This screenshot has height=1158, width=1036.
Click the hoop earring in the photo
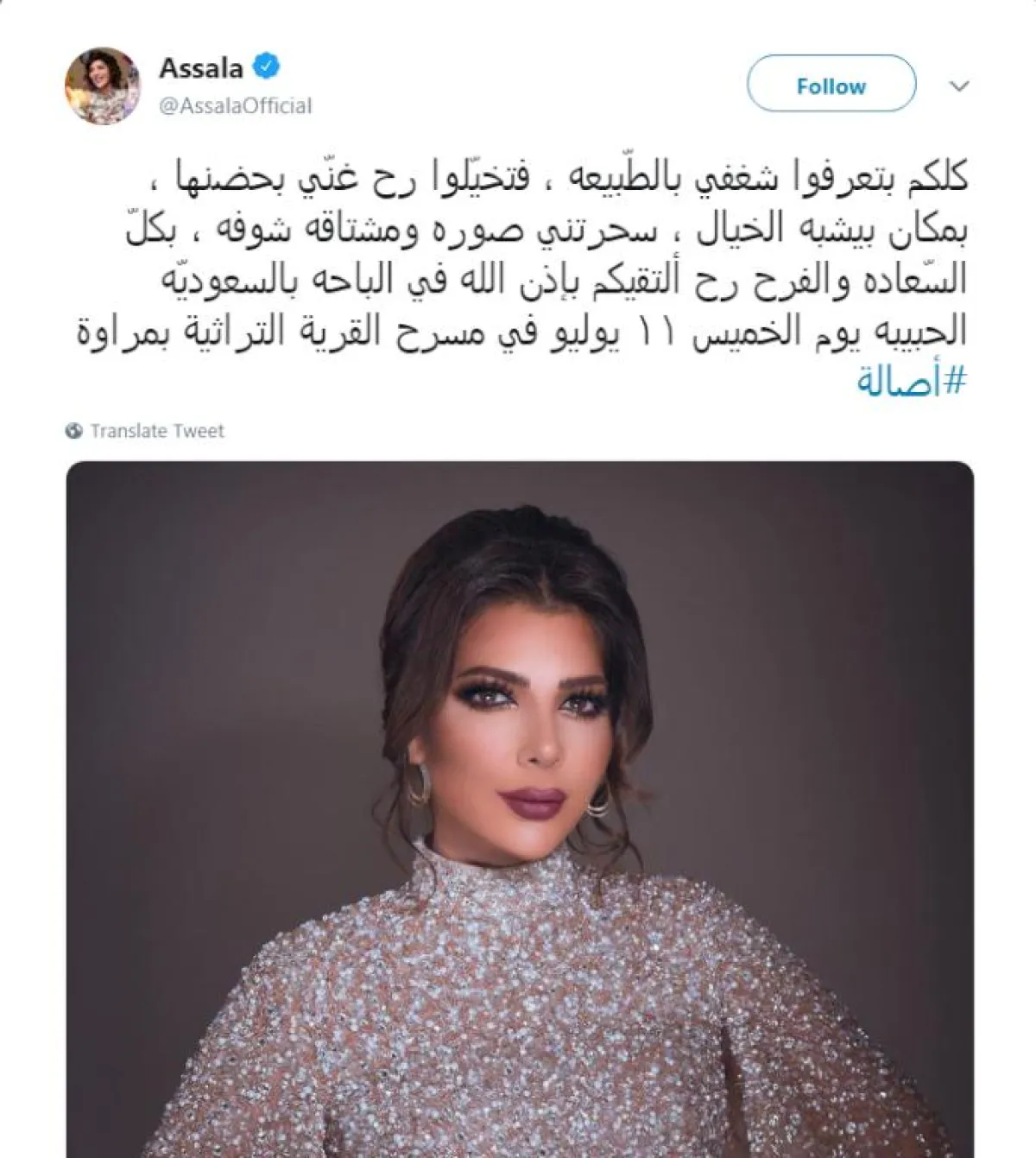418,781
